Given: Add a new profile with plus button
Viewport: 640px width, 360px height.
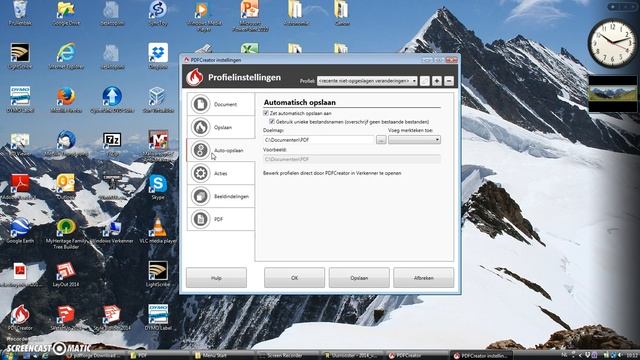Looking at the screenshot, I should [x=437, y=81].
